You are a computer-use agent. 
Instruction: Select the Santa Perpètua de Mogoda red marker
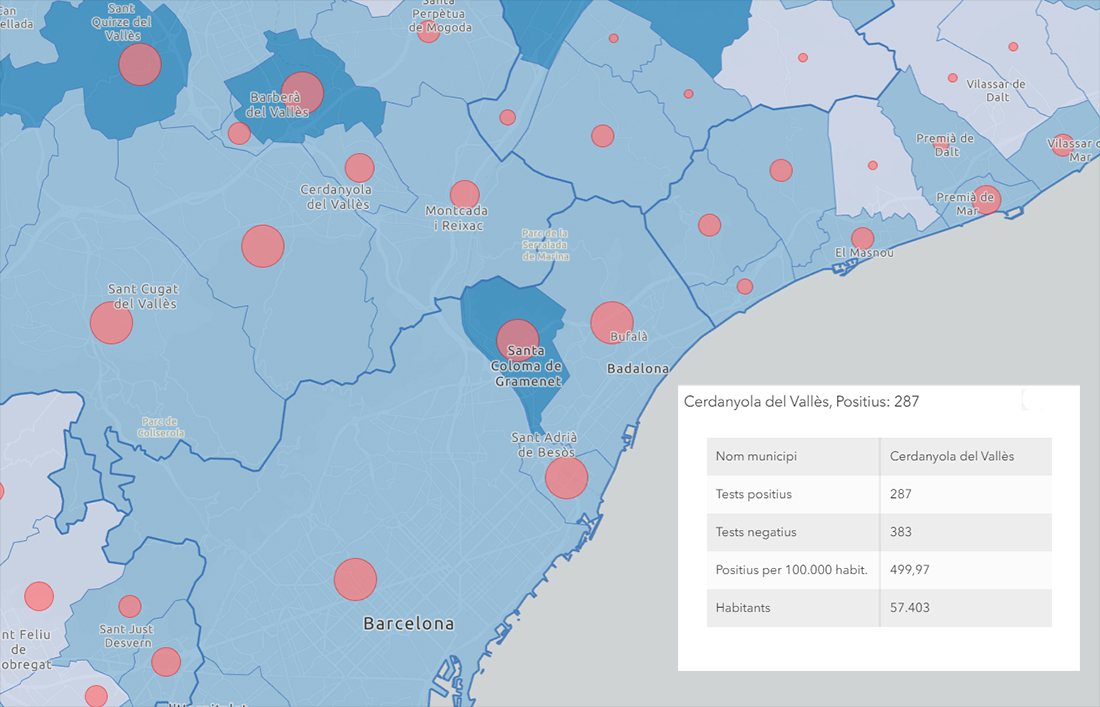pos(428,32)
